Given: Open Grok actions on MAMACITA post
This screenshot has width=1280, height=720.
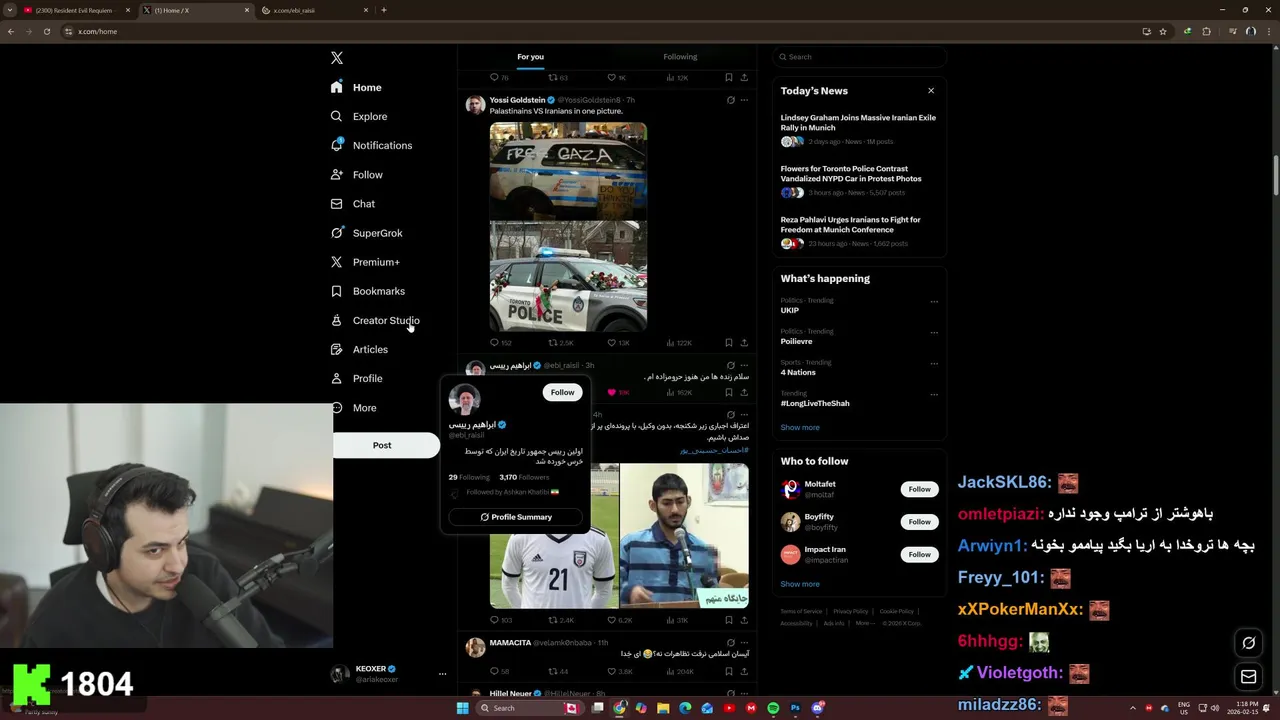Looking at the screenshot, I should click(x=731, y=642).
